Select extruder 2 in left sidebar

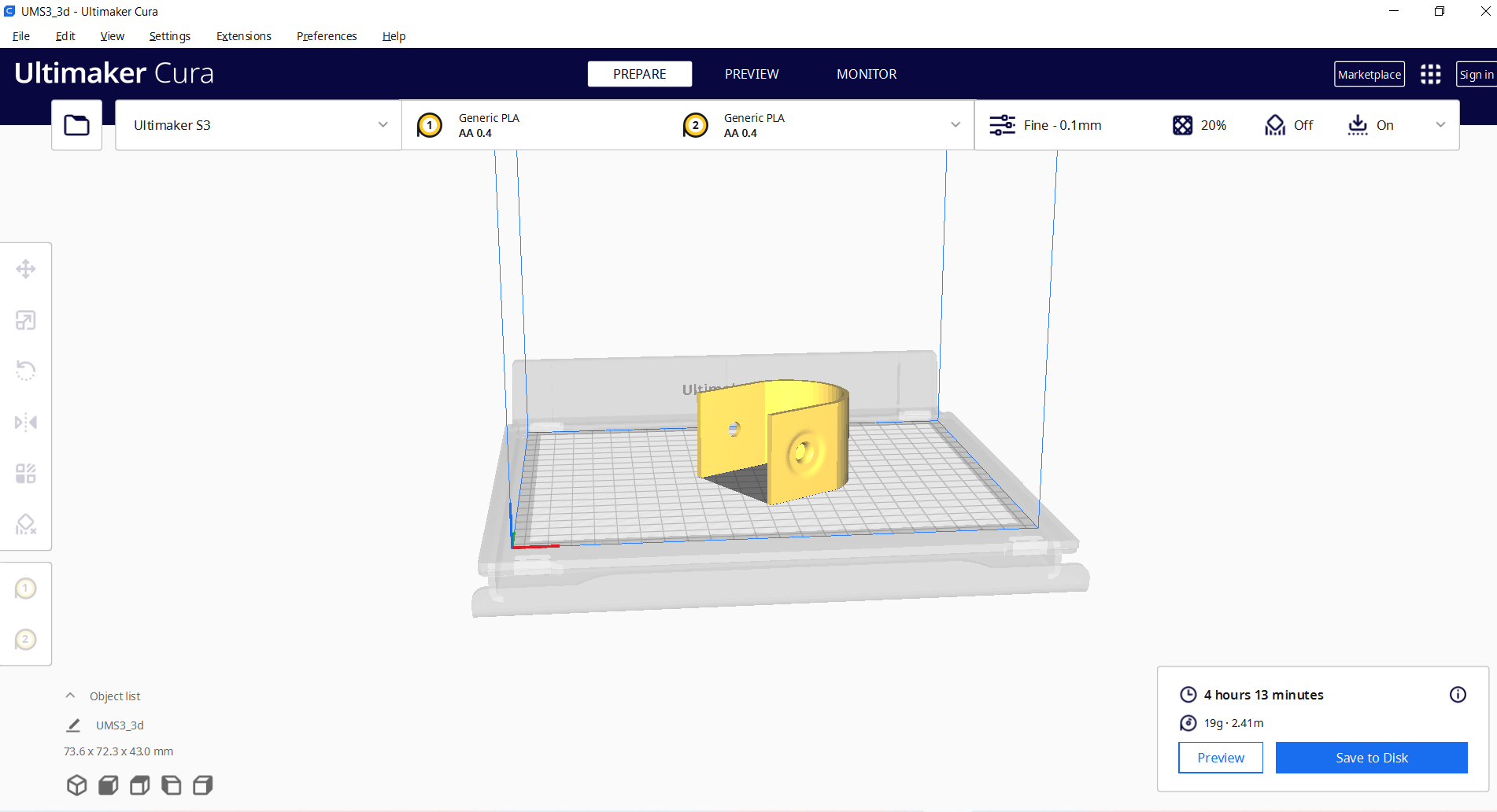point(26,640)
